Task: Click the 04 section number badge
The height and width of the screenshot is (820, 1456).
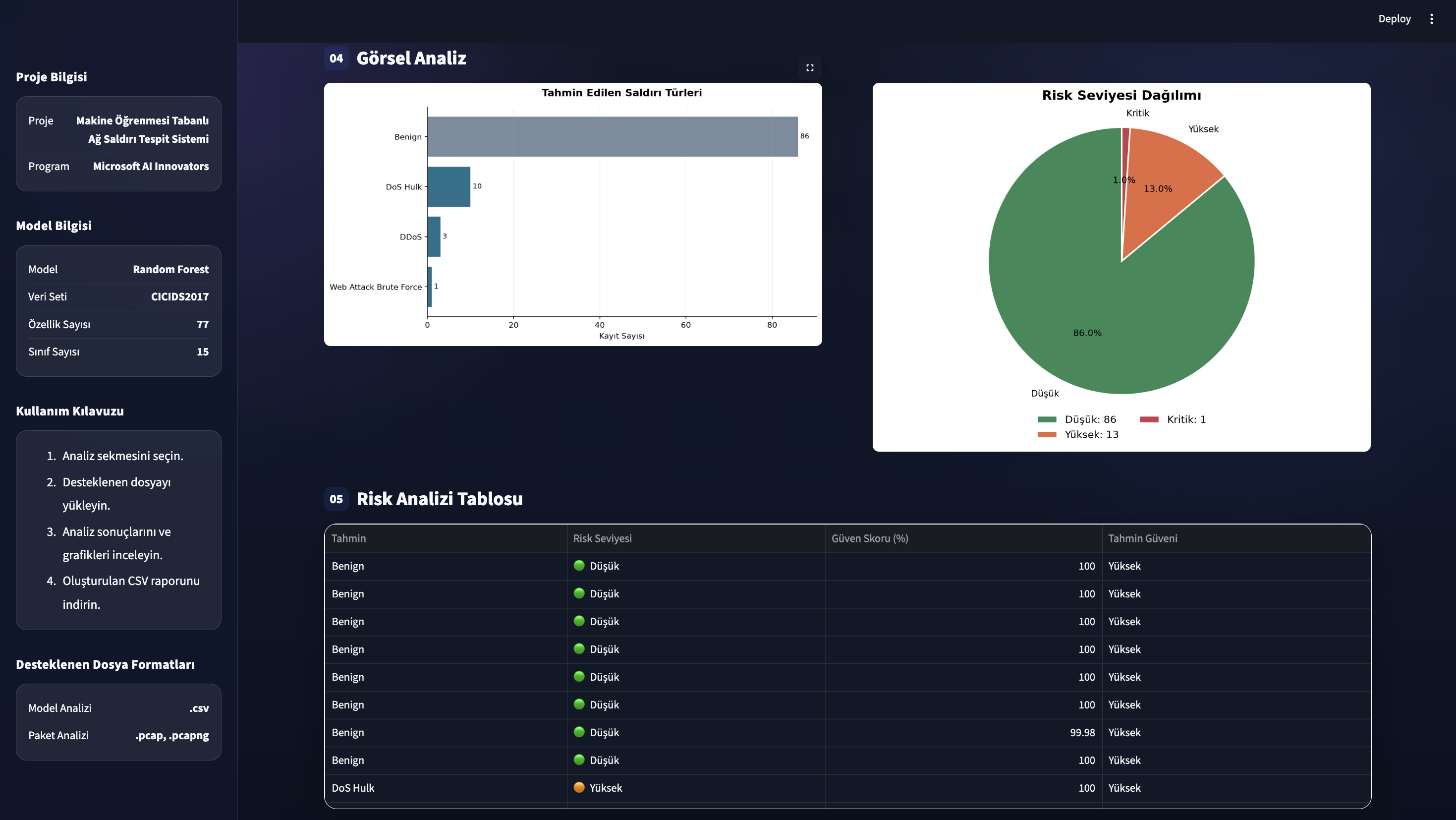Action: tap(336, 58)
